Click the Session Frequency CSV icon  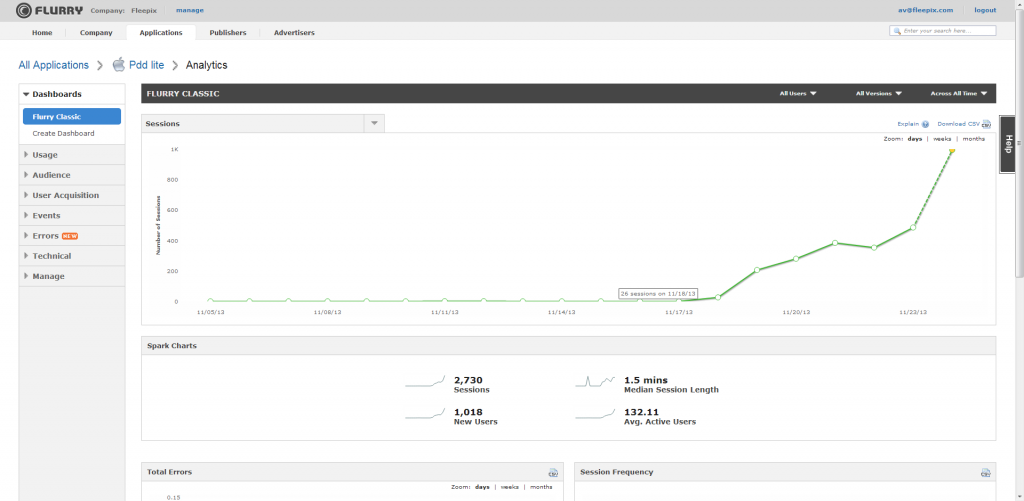coord(986,472)
